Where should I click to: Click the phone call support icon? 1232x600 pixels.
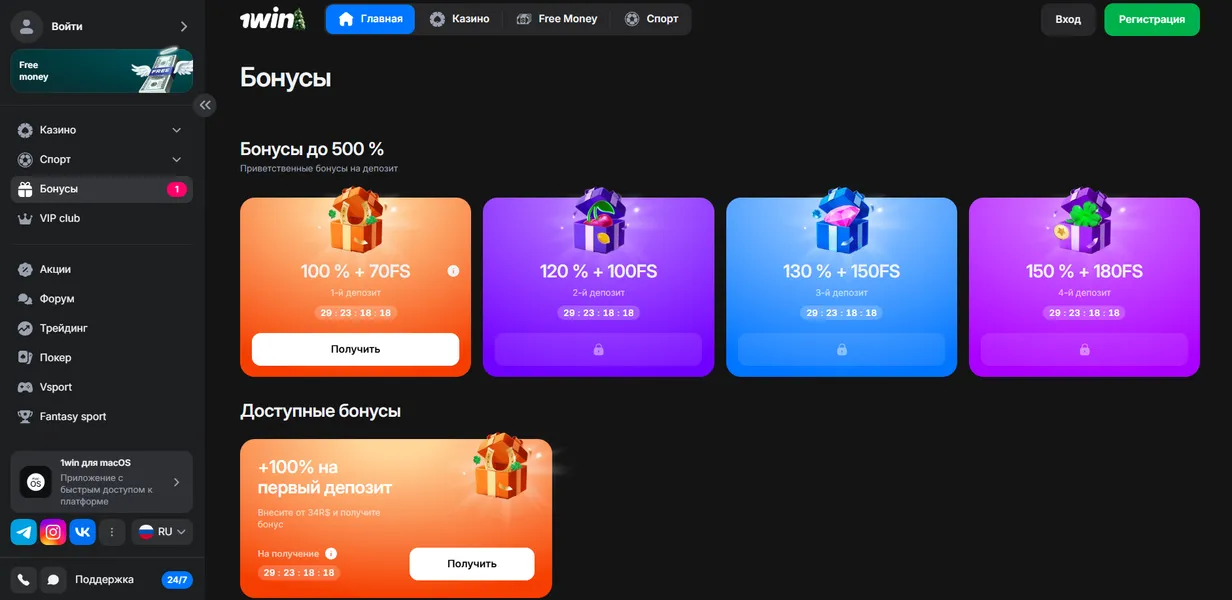(x=24, y=579)
